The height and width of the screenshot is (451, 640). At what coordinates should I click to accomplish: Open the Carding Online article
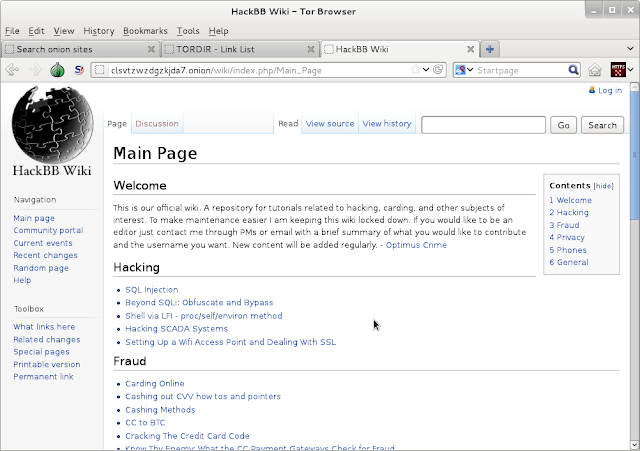[x=155, y=384]
